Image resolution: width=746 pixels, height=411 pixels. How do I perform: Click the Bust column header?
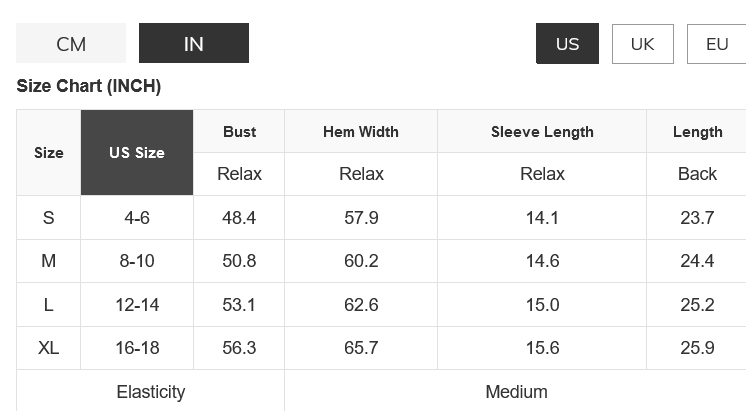click(239, 132)
